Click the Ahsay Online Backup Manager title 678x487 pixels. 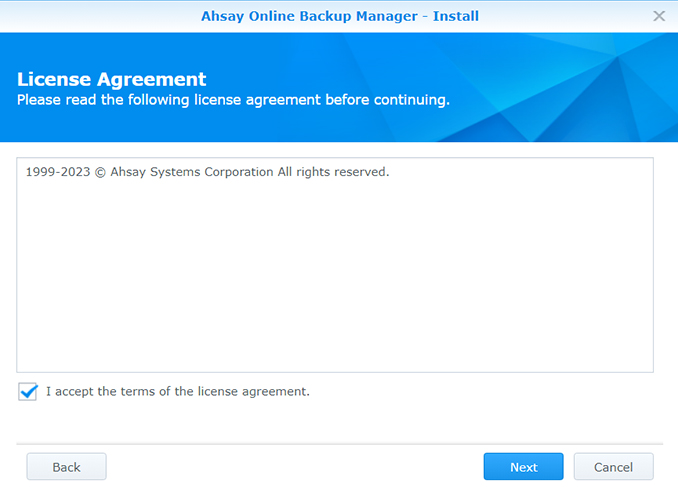tap(340, 16)
